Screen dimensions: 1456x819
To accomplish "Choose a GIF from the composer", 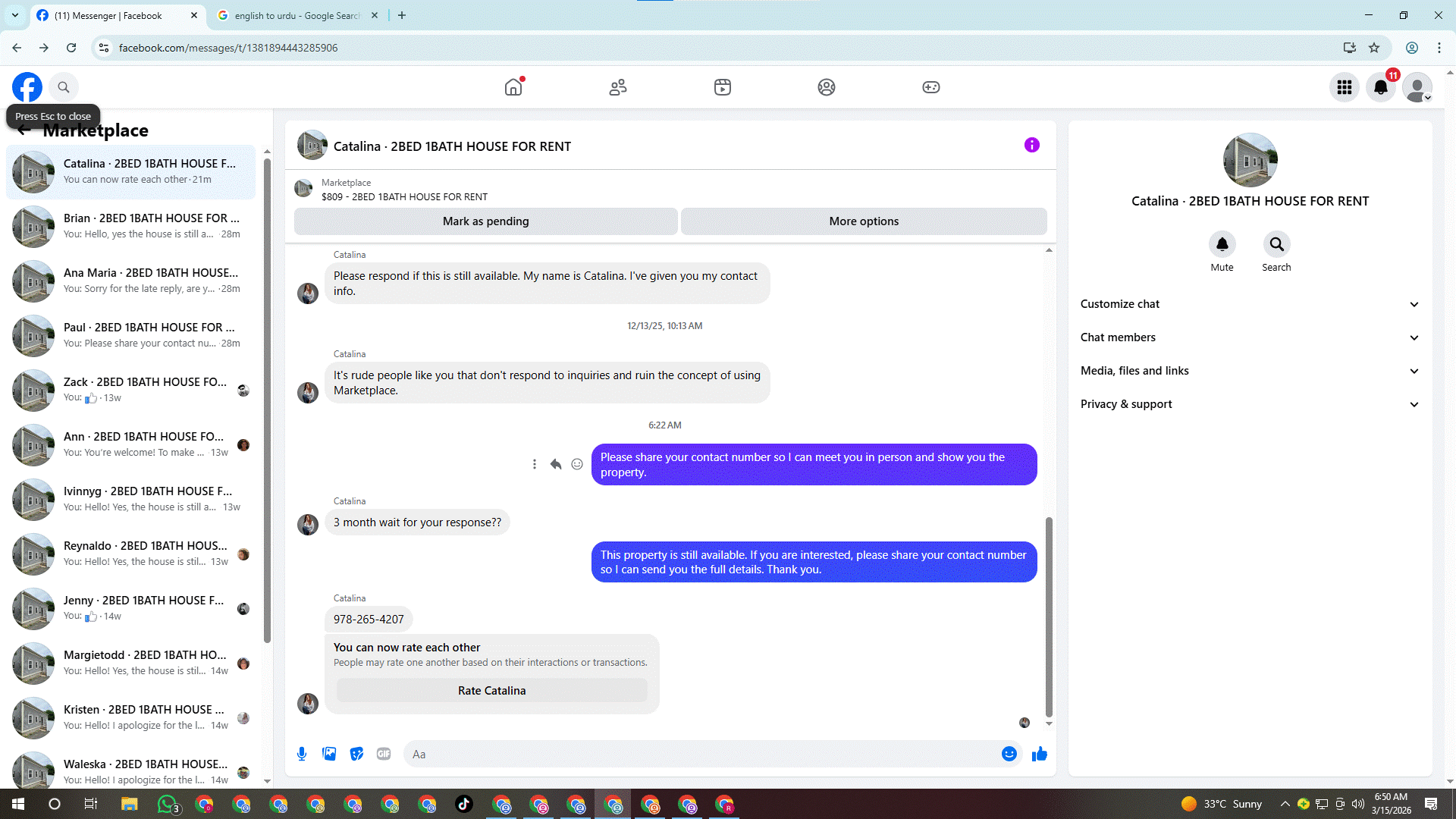I will coord(384,754).
